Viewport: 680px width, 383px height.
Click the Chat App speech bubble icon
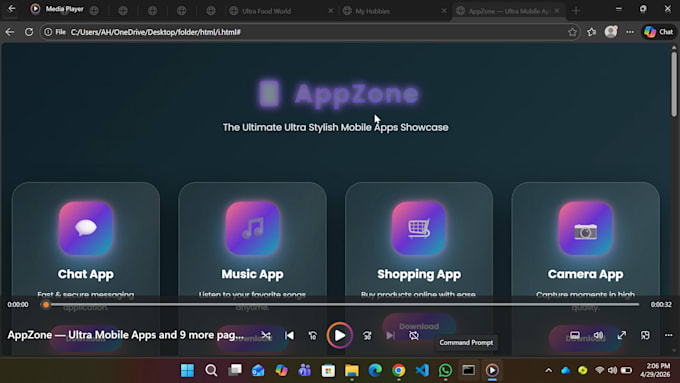[86, 228]
